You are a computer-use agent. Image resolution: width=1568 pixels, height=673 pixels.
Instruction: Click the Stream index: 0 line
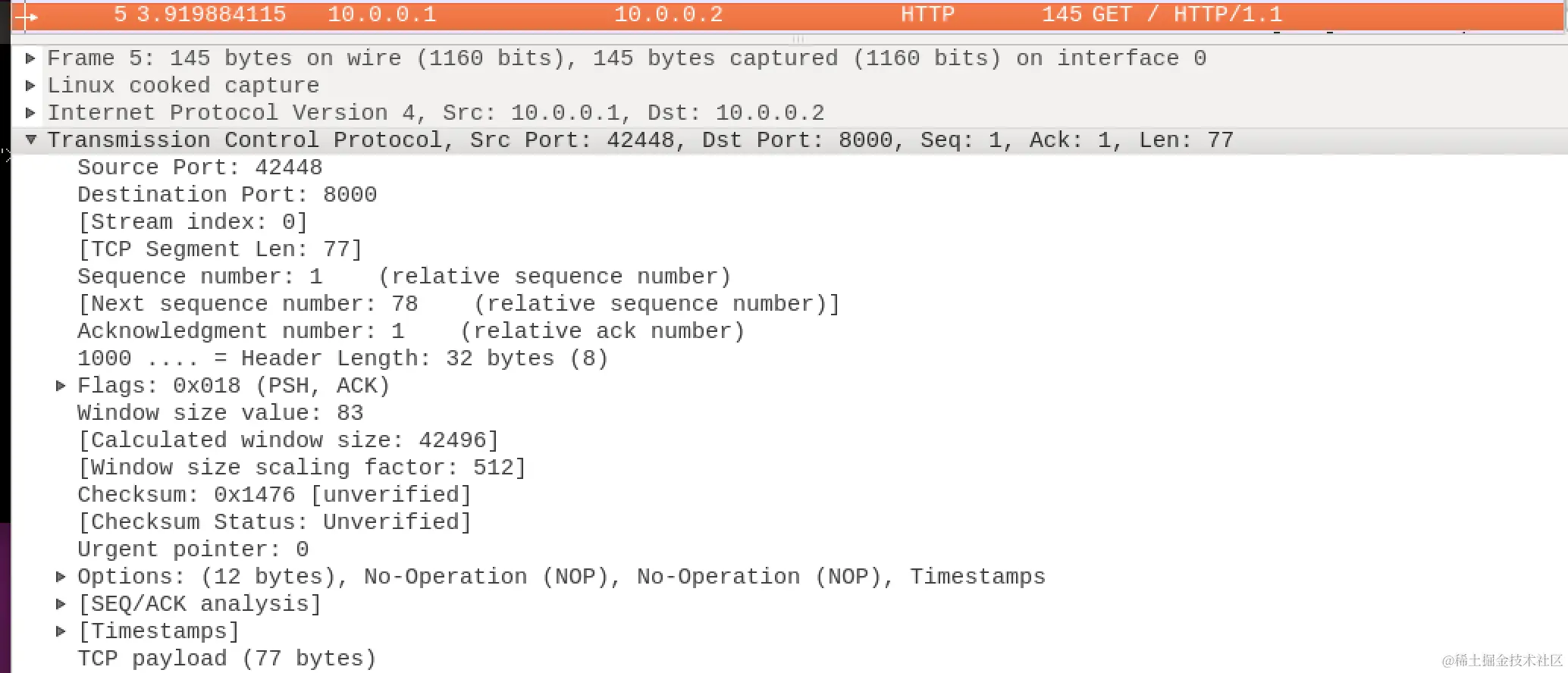click(193, 222)
